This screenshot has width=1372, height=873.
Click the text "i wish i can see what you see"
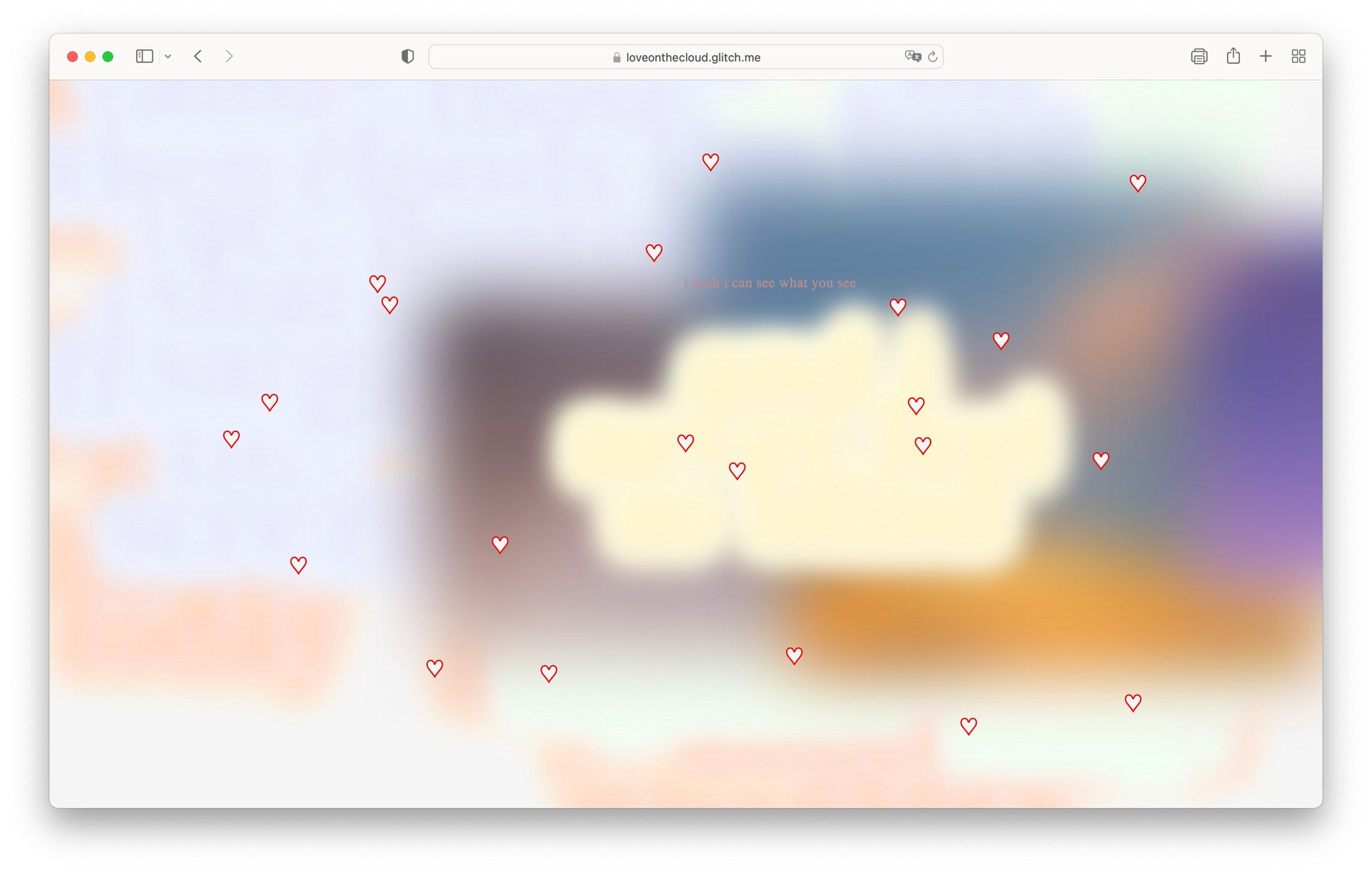coord(770,283)
